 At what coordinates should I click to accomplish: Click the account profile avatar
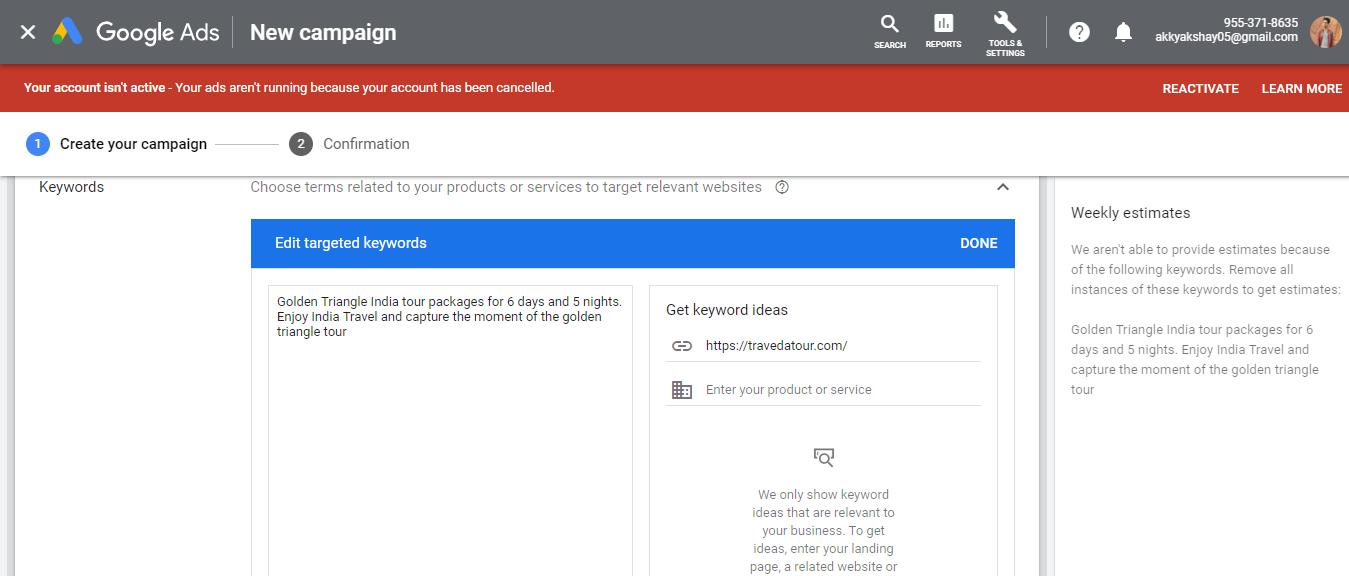click(1325, 31)
